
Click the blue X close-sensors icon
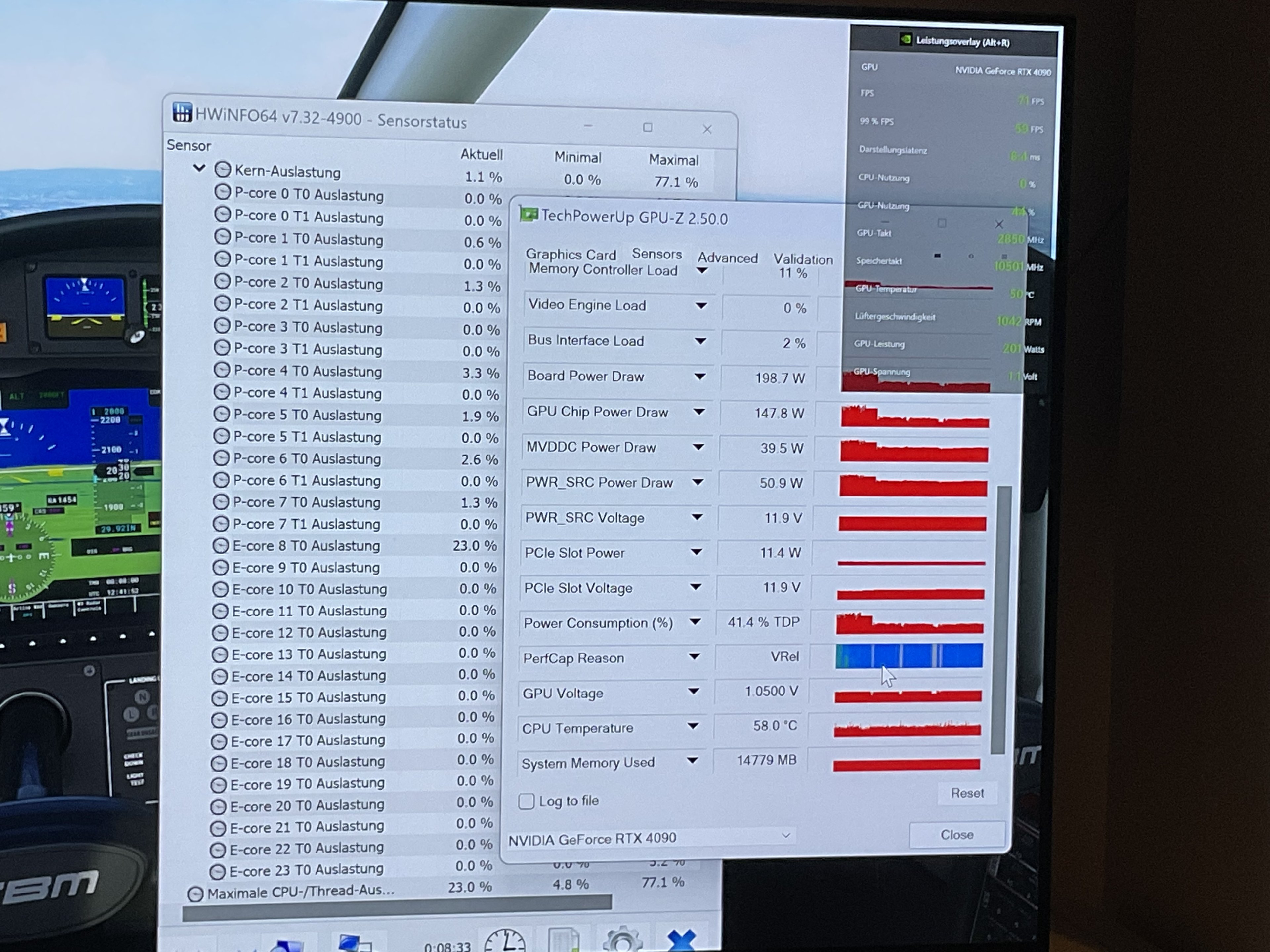coord(682,941)
